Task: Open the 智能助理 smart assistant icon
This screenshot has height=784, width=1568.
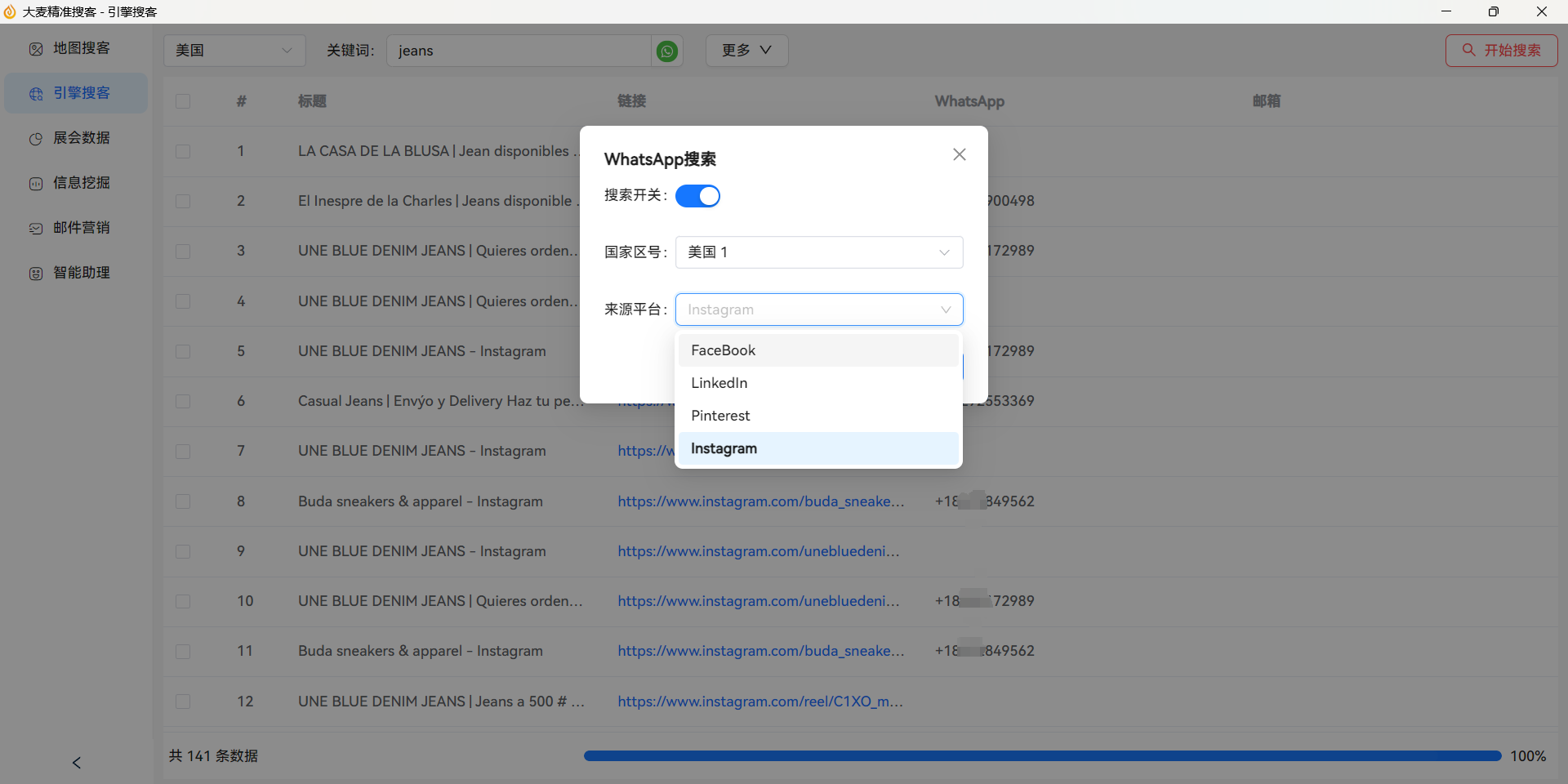Action: 36,274
